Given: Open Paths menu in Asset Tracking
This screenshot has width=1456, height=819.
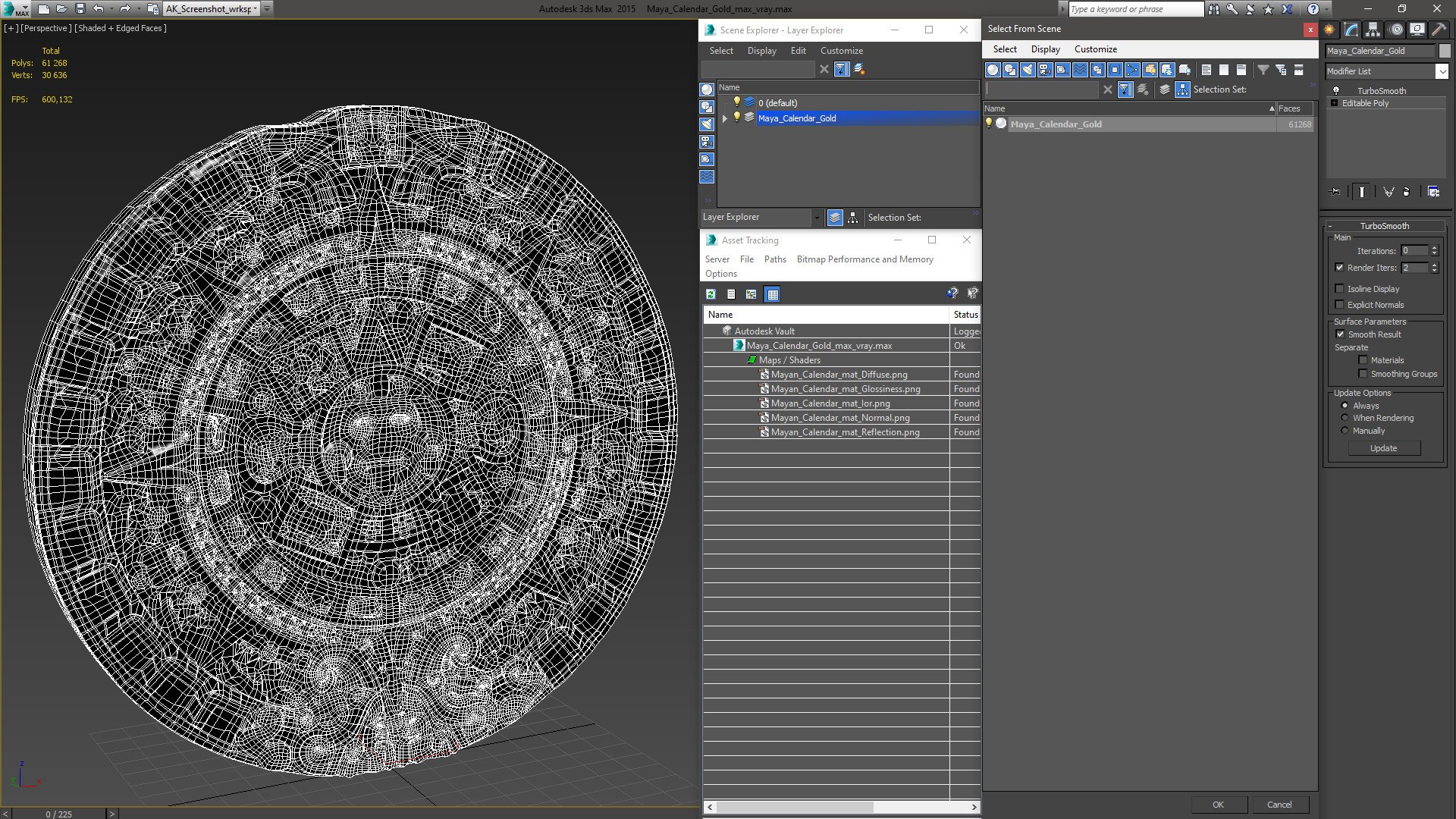Looking at the screenshot, I should [775, 259].
